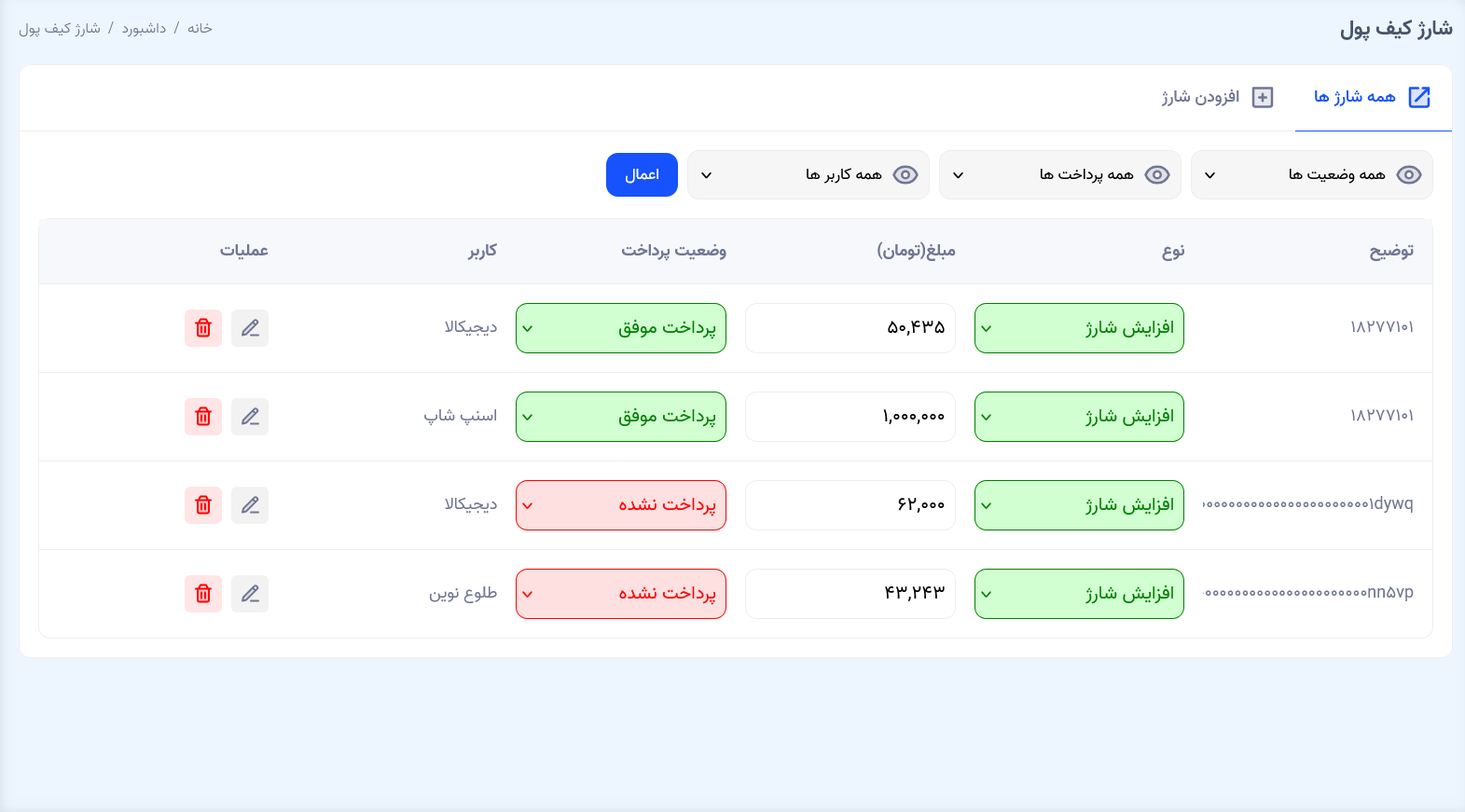Delete the طلوع نوین charge via trash icon
Screen dimensions: 1465x812
(x=203, y=594)
